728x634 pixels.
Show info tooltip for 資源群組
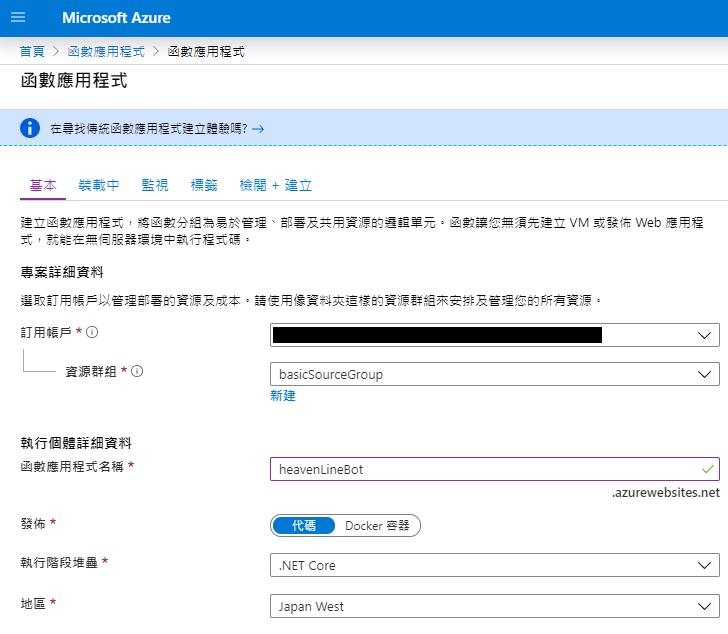click(137, 371)
